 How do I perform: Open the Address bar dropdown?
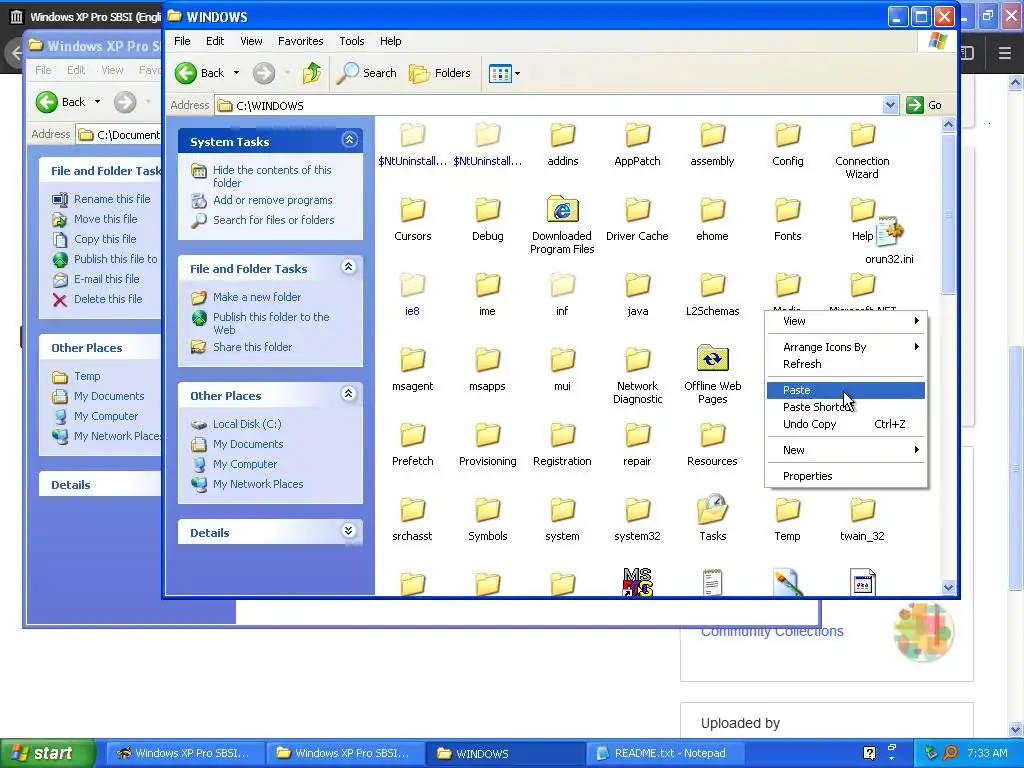click(889, 105)
